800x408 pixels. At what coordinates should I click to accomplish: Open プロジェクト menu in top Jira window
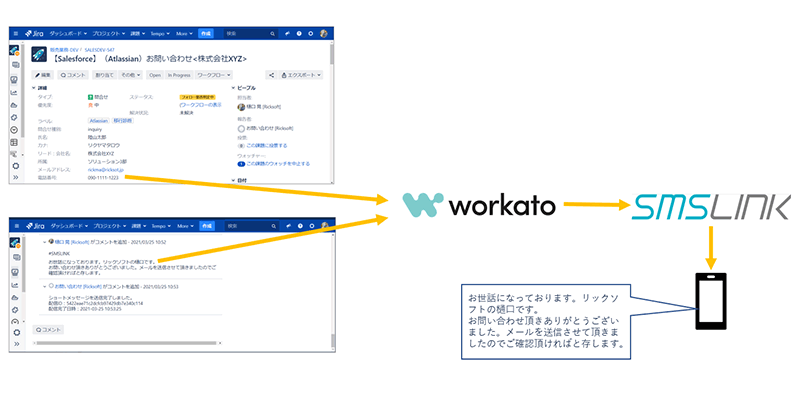tap(108, 34)
